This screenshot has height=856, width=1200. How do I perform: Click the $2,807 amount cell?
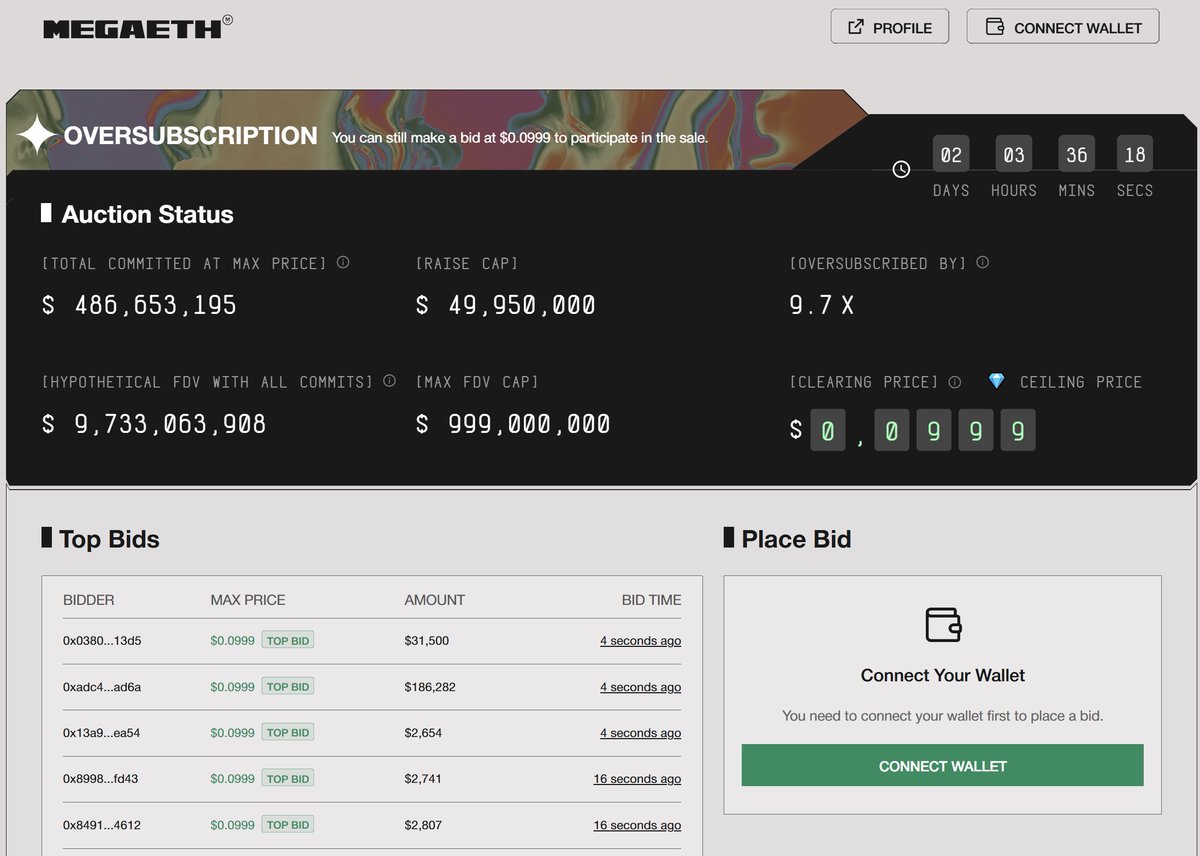click(x=423, y=825)
